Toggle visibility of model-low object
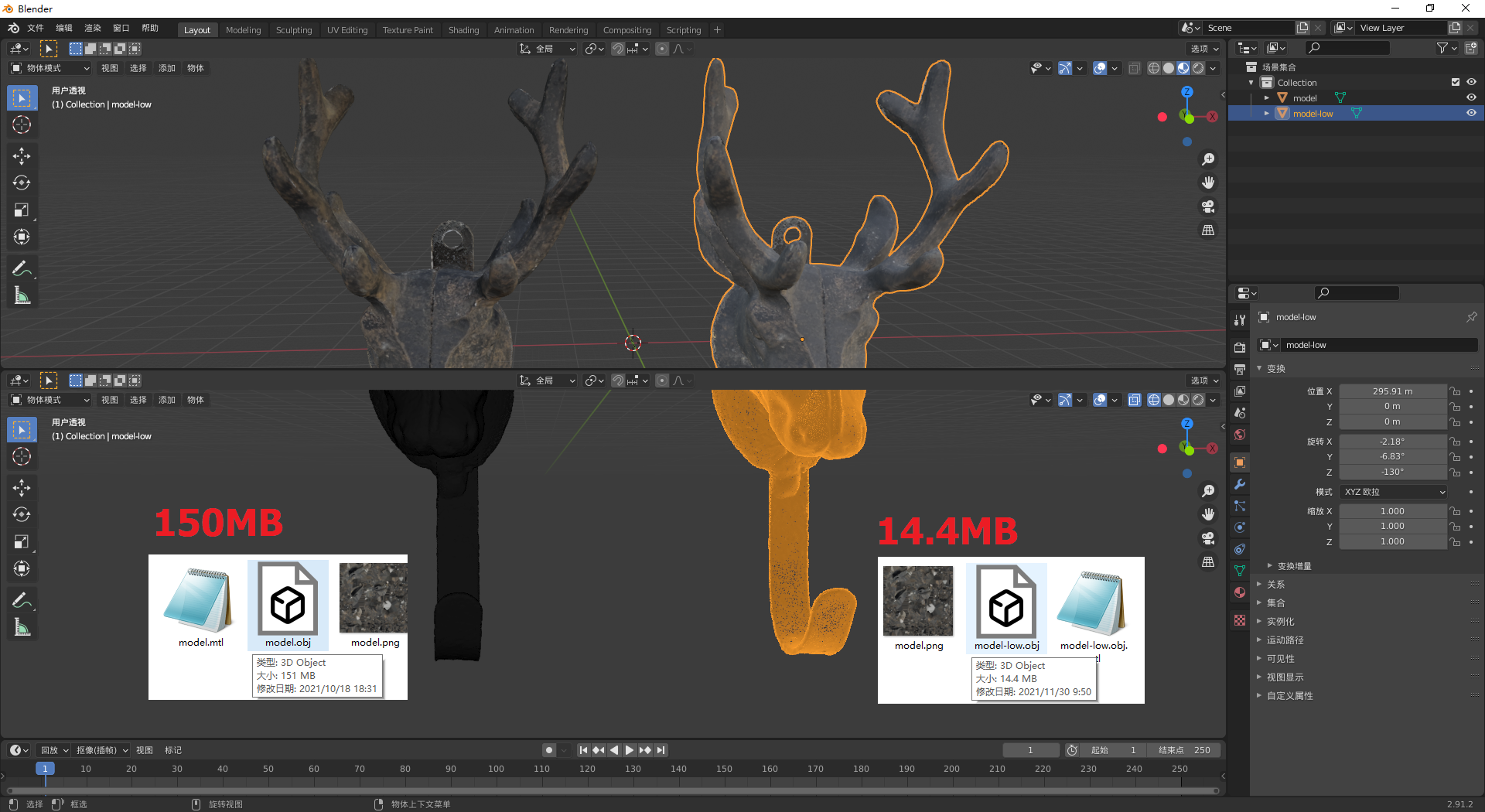 1471,113
